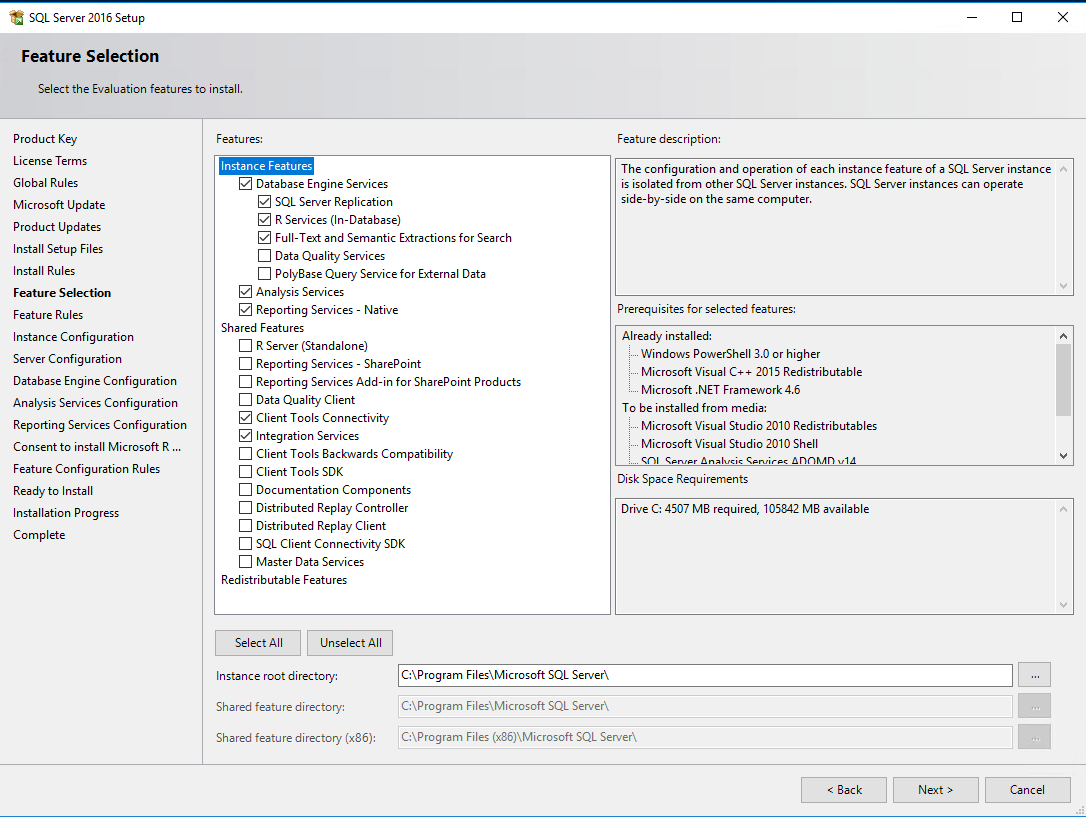The image size is (1086, 817).
Task: Select Shared Features tree node
Action: [x=262, y=328]
